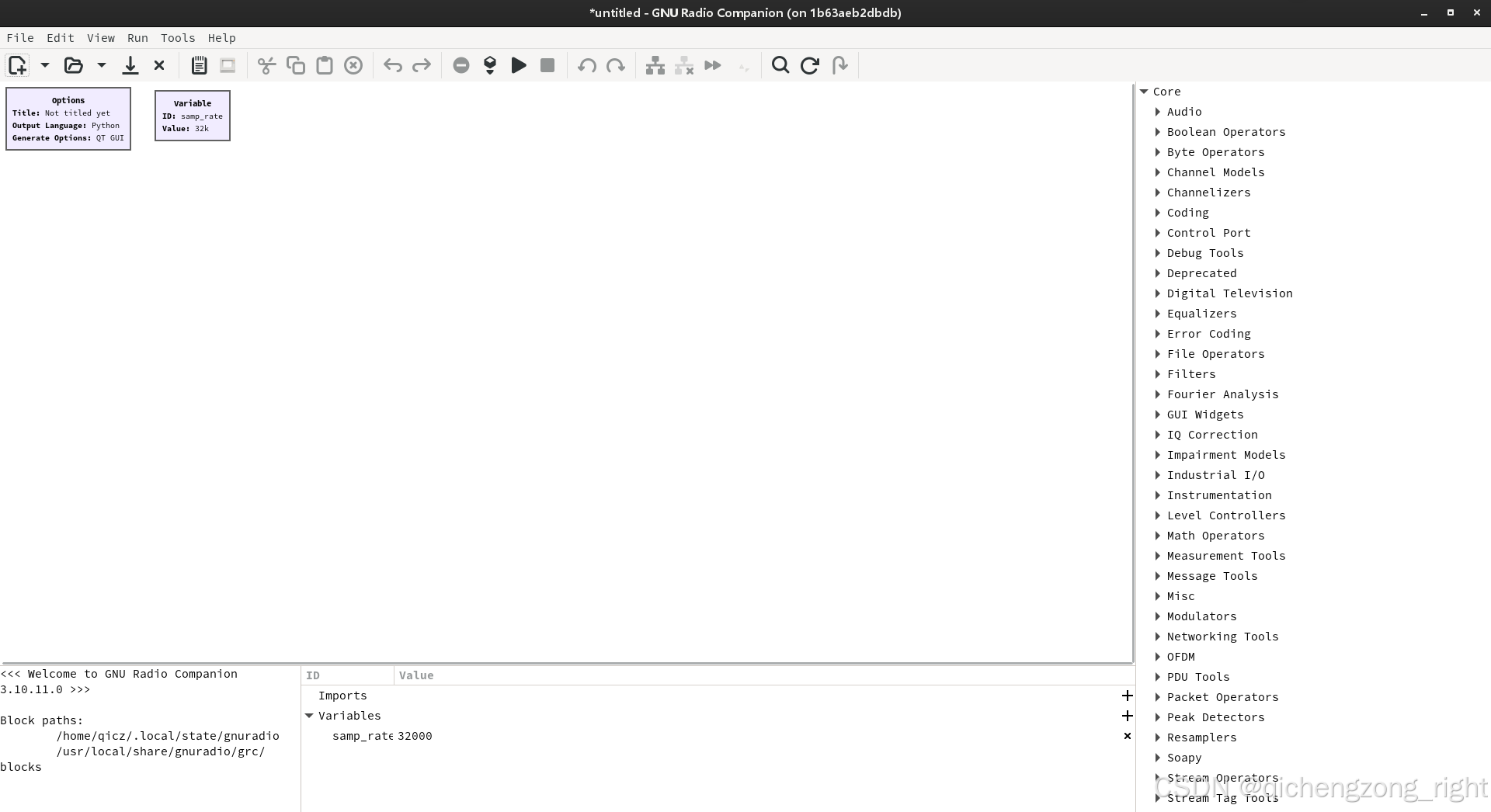Image resolution: width=1491 pixels, height=812 pixels.
Task: Find blocks with the magnifier icon
Action: [x=780, y=65]
